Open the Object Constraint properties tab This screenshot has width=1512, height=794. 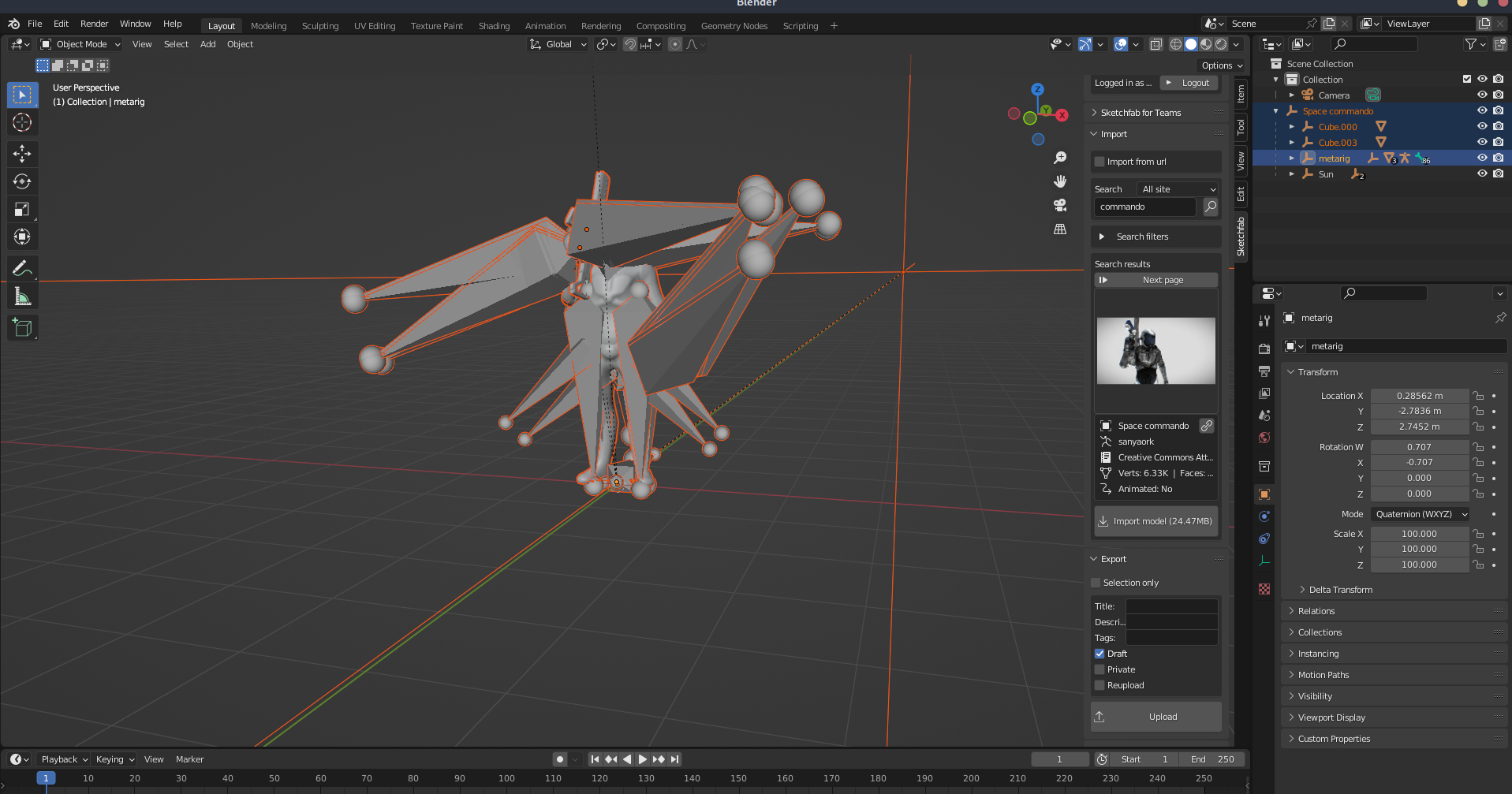coord(1264,539)
